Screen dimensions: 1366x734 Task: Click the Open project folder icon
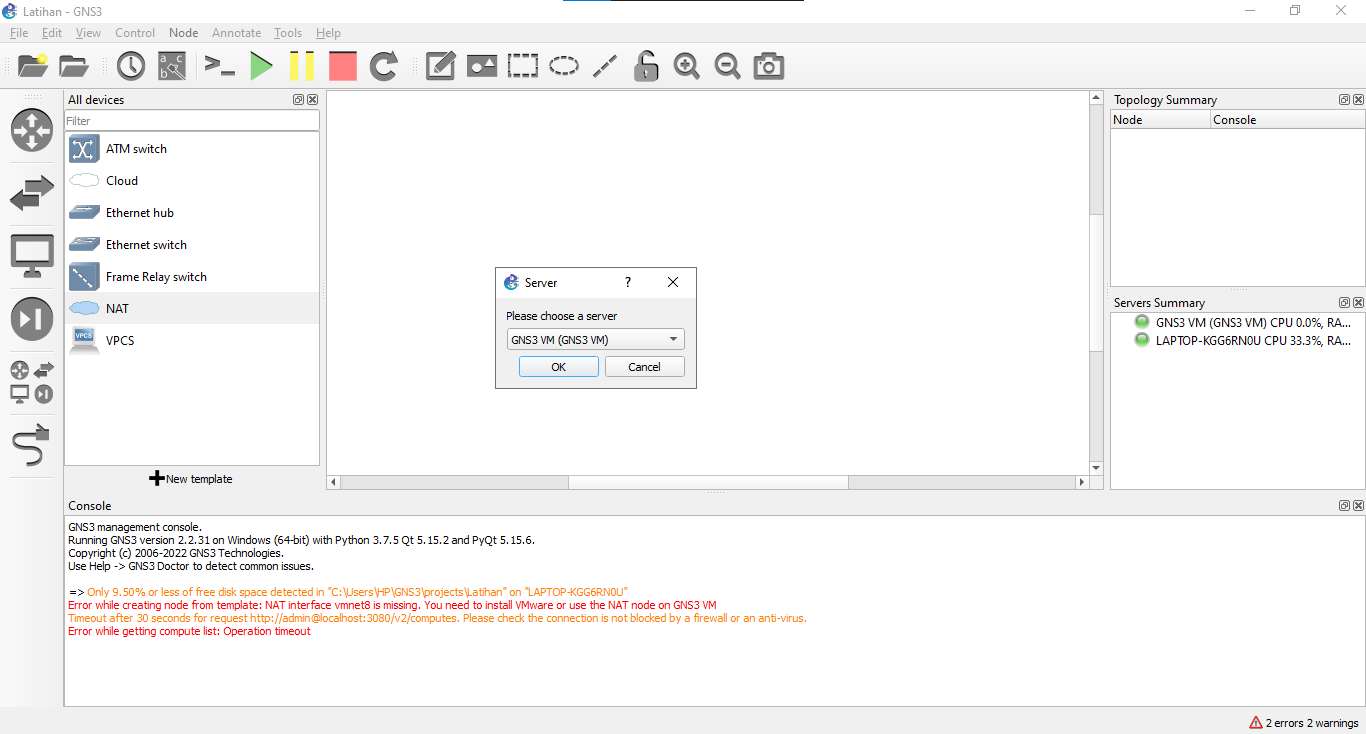tap(74, 66)
